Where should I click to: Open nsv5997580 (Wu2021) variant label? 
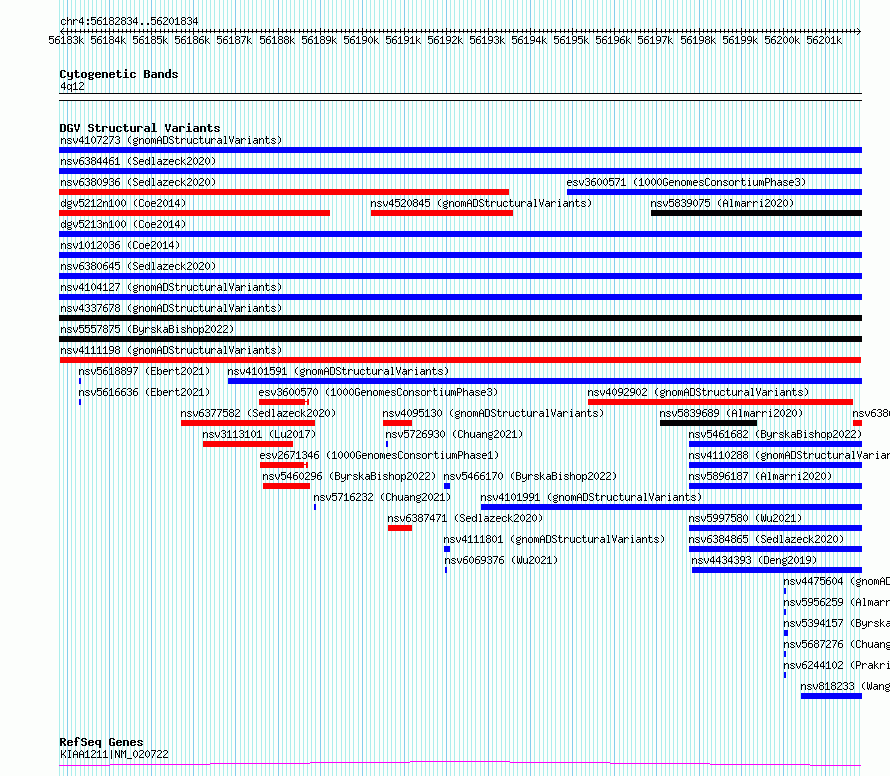(x=745, y=518)
